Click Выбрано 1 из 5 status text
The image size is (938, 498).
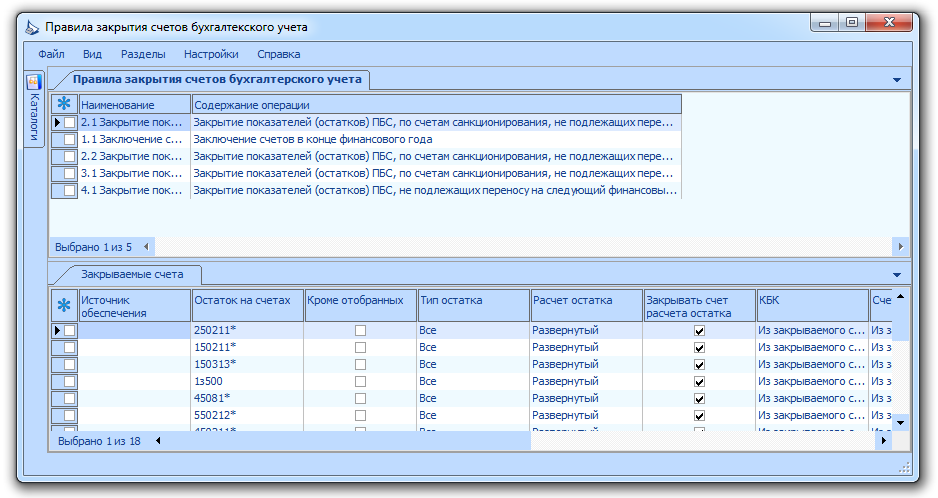(x=93, y=247)
